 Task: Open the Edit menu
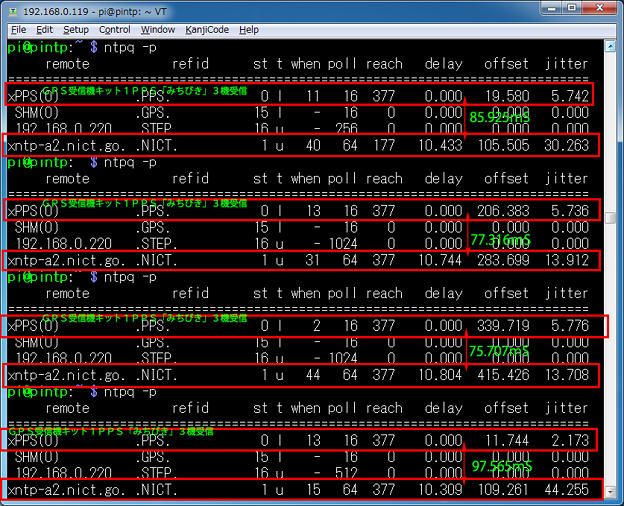click(44, 30)
